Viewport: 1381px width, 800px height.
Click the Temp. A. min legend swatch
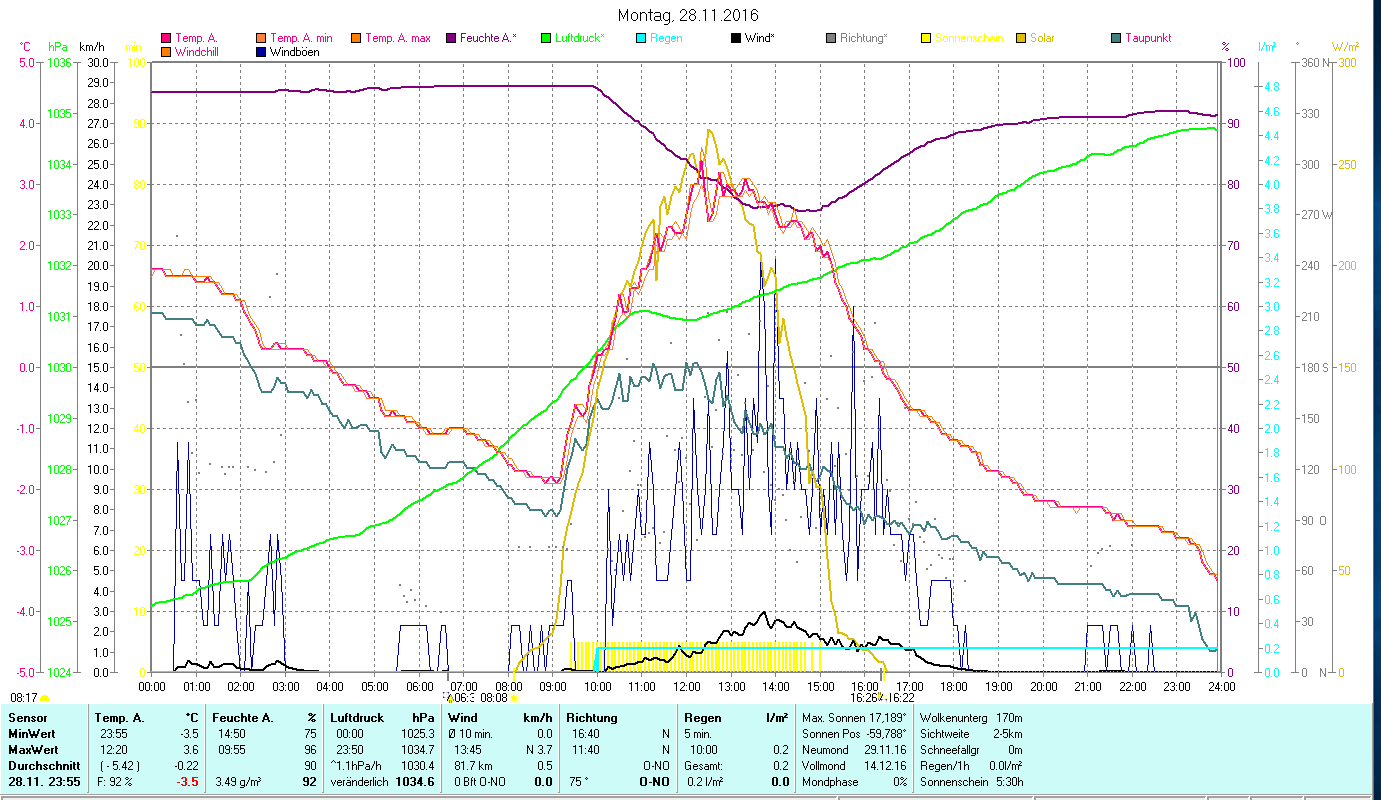(261, 39)
